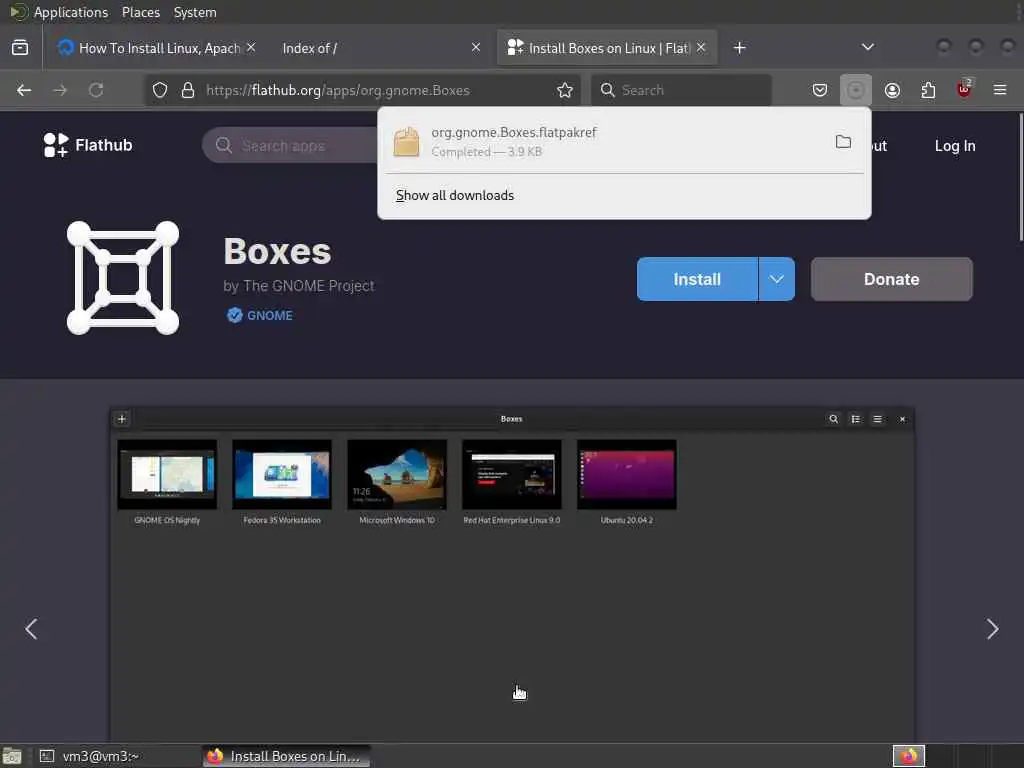This screenshot has height=768, width=1024.
Task: Open the tracking protection shield icon
Action: [x=160, y=90]
